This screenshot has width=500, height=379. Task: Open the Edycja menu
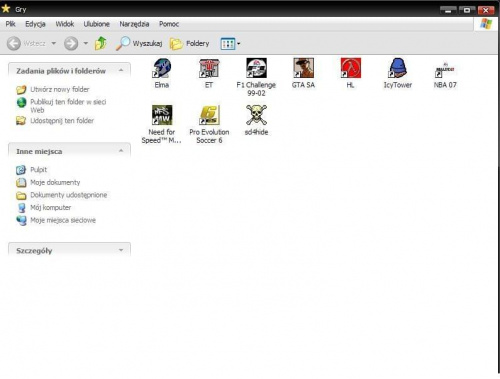pos(35,24)
